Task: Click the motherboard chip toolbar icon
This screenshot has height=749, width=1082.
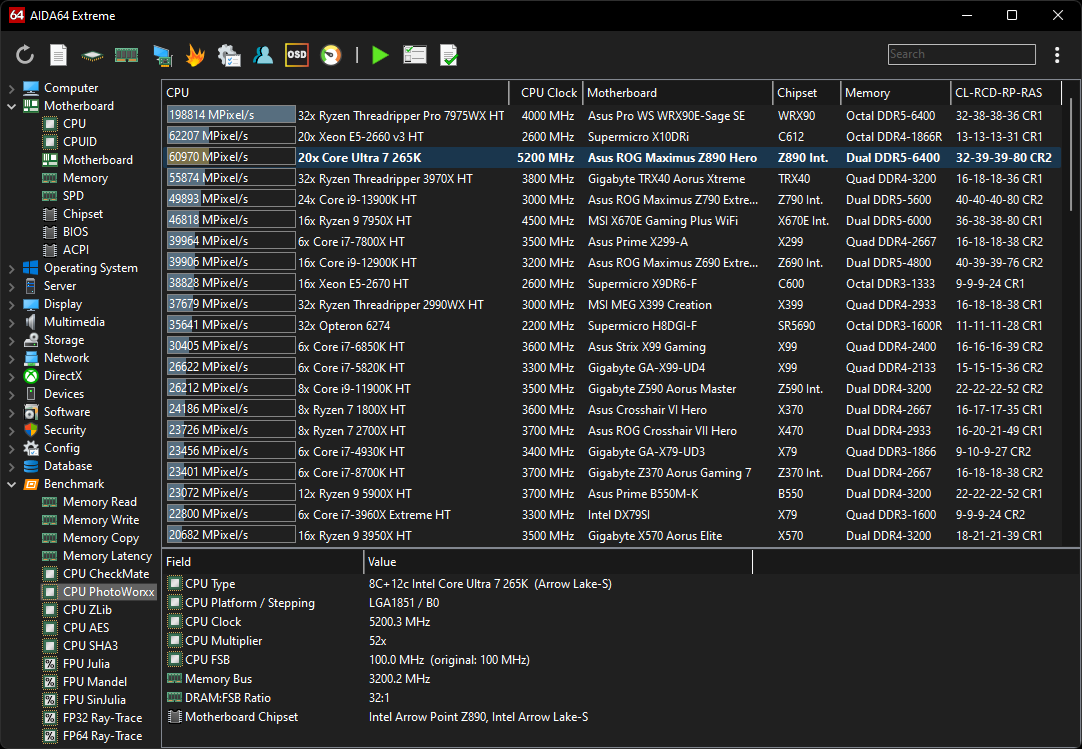Action: [92, 55]
